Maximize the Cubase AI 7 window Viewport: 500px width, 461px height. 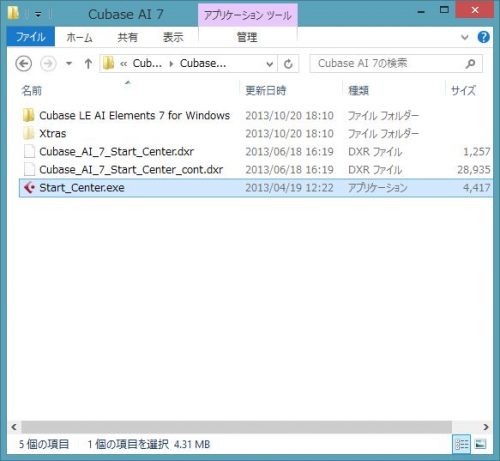click(x=444, y=10)
